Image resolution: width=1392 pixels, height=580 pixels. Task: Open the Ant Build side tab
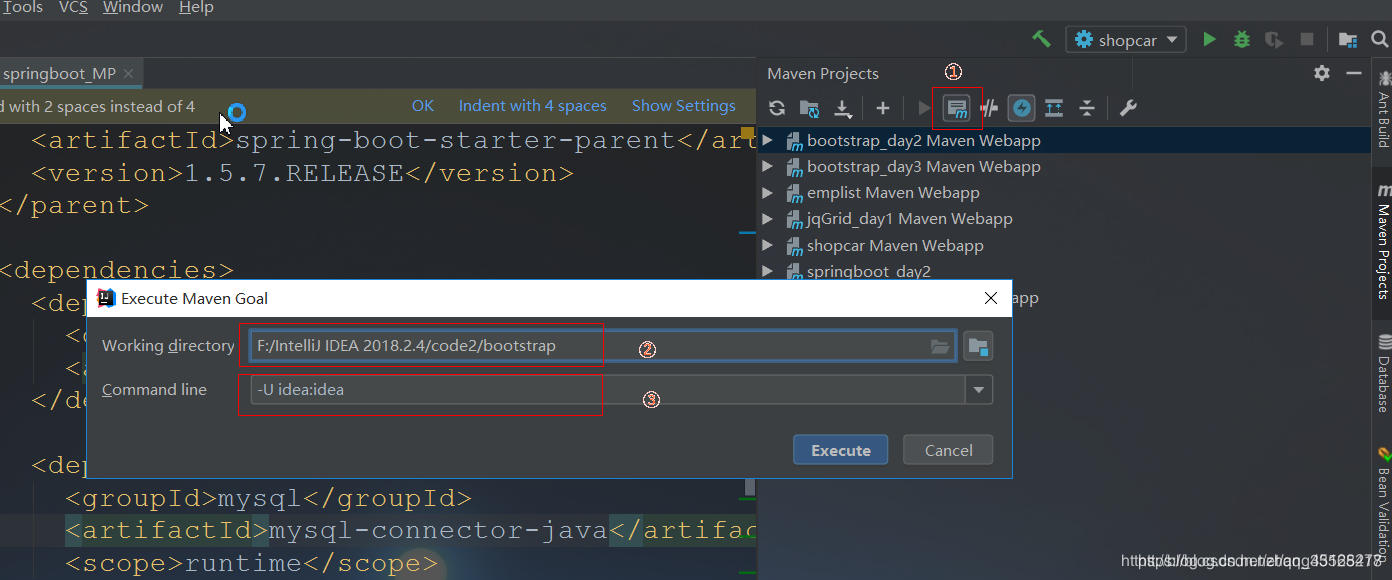click(1382, 109)
